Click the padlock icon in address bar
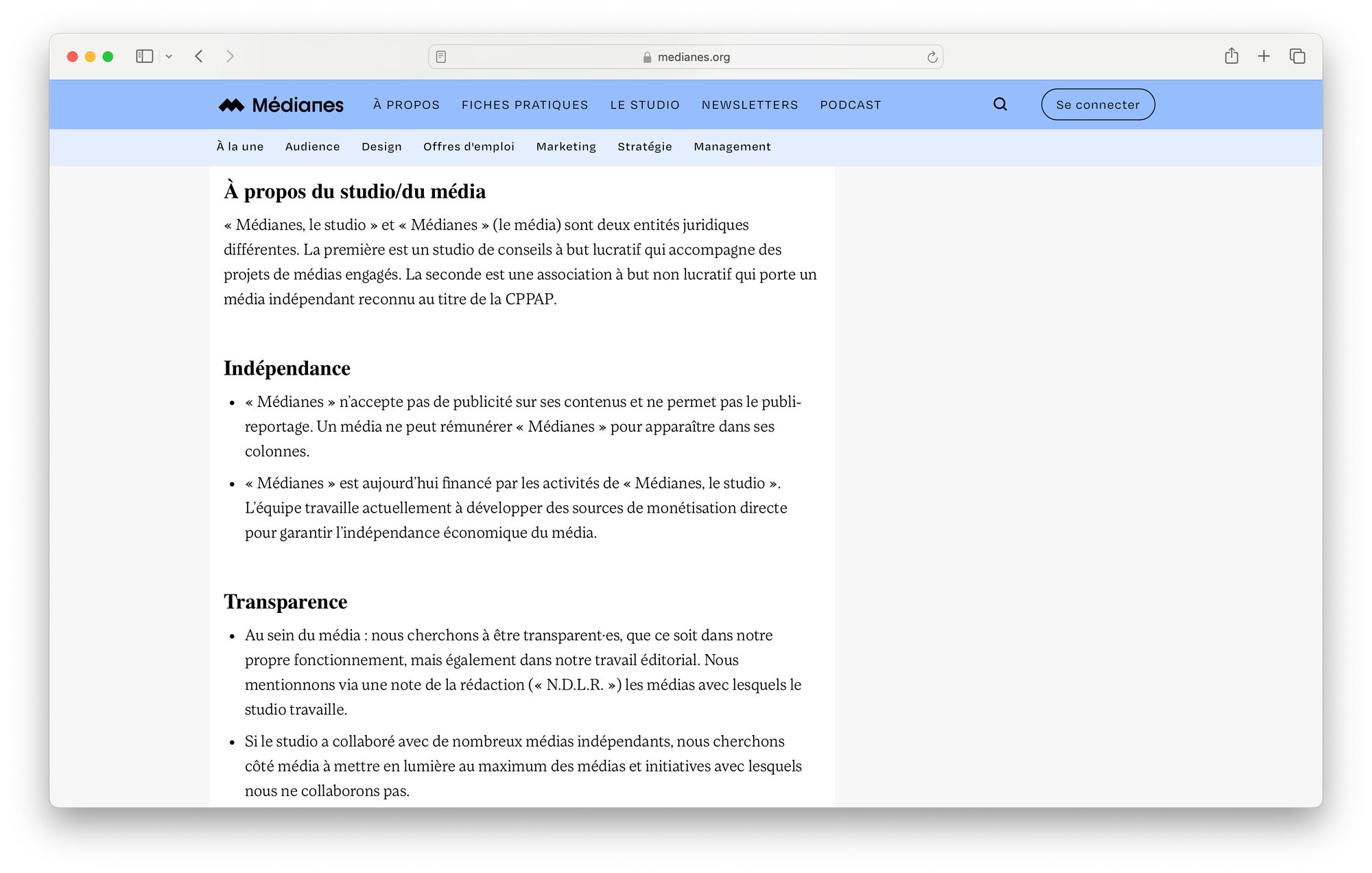This screenshot has height=873, width=1372. [x=647, y=57]
